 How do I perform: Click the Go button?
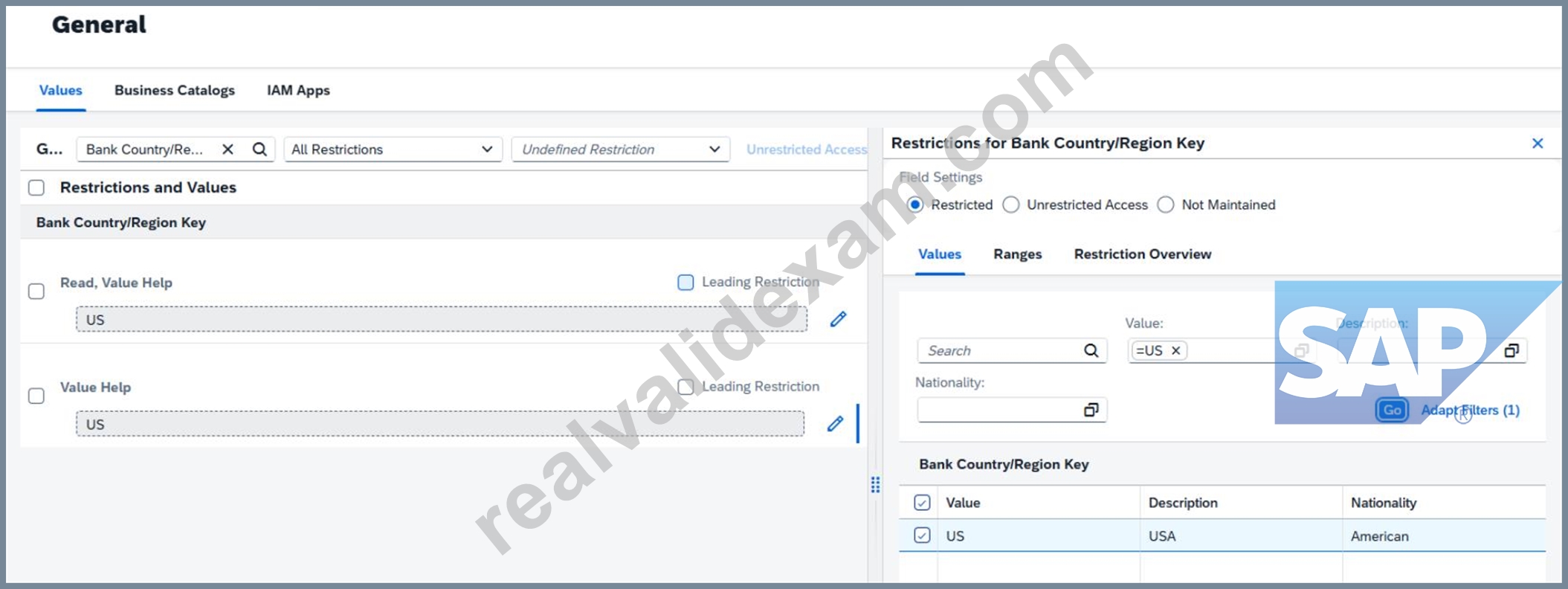point(1392,410)
